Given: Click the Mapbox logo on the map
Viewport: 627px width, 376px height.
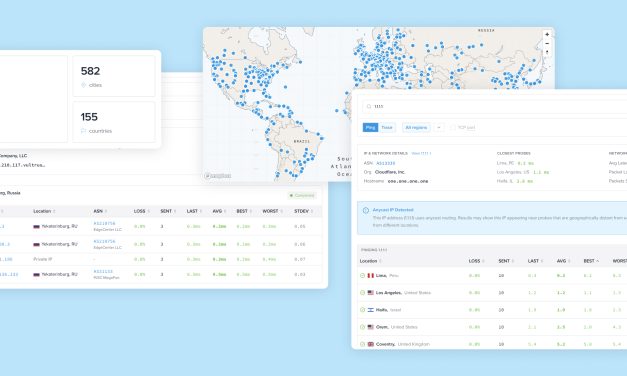Looking at the screenshot, I should 218,176.
